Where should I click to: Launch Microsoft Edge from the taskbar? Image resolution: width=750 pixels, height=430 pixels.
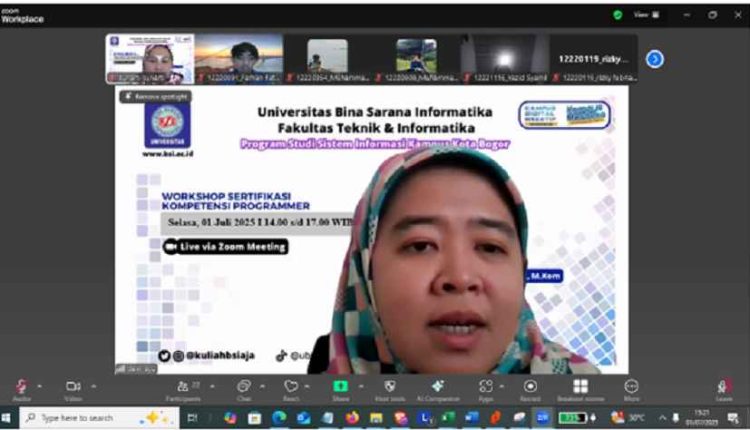click(279, 418)
